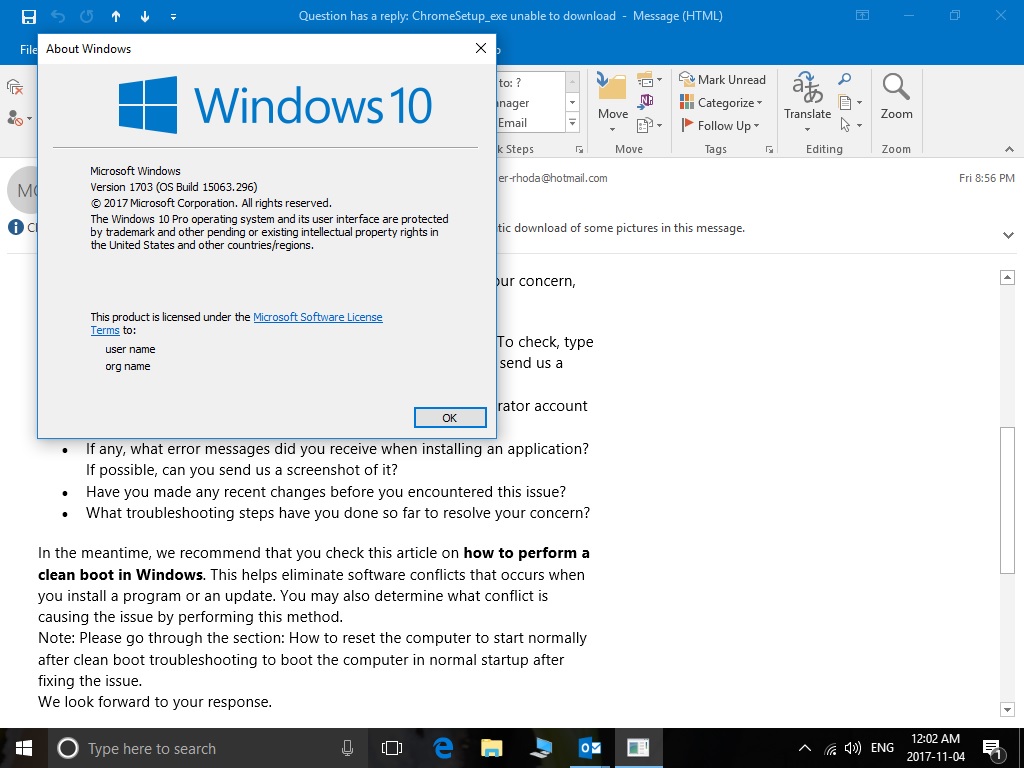Open the Action Center notifications

coord(992,748)
